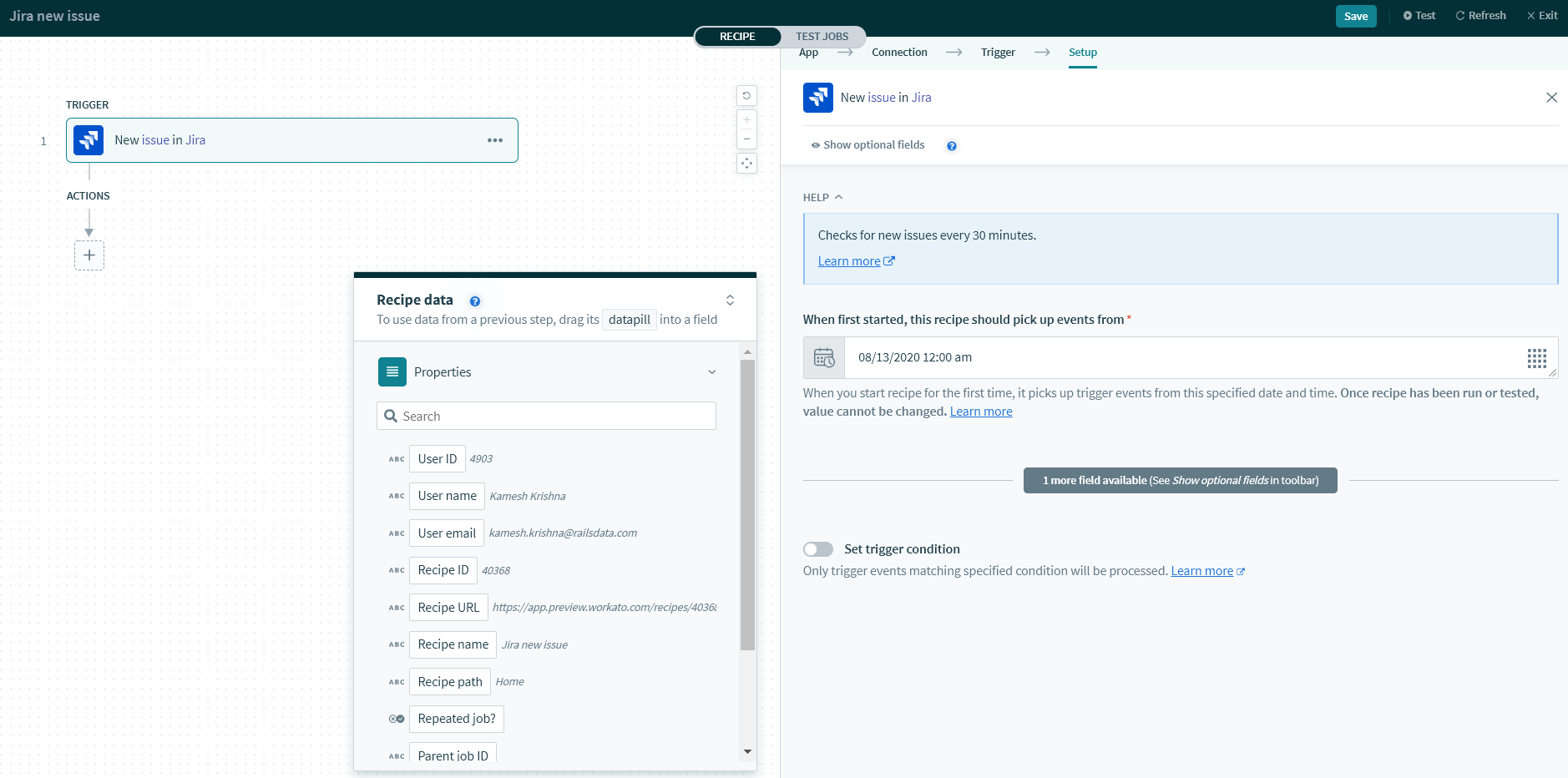Collapse the HELP section
Screen dimensions: 1568x778
click(823, 198)
